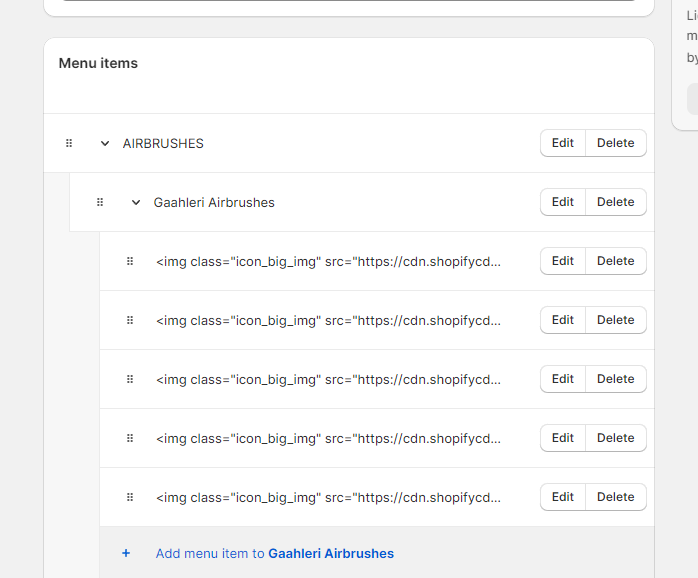Delete the first img class menu item
Viewport: 698px width, 578px height.
(x=616, y=261)
